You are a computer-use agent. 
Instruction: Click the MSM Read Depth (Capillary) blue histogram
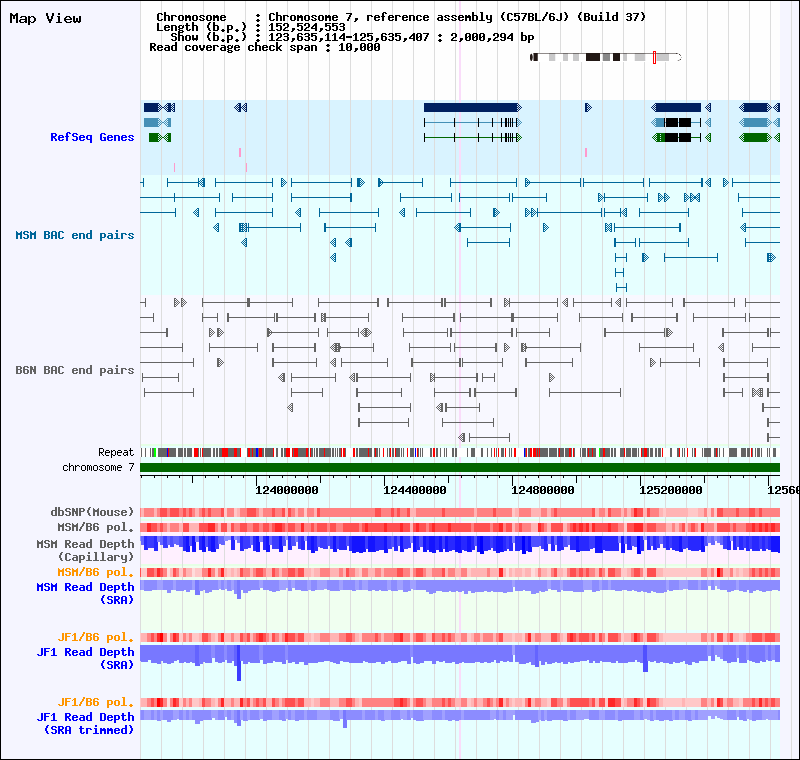pyautogui.click(x=460, y=544)
